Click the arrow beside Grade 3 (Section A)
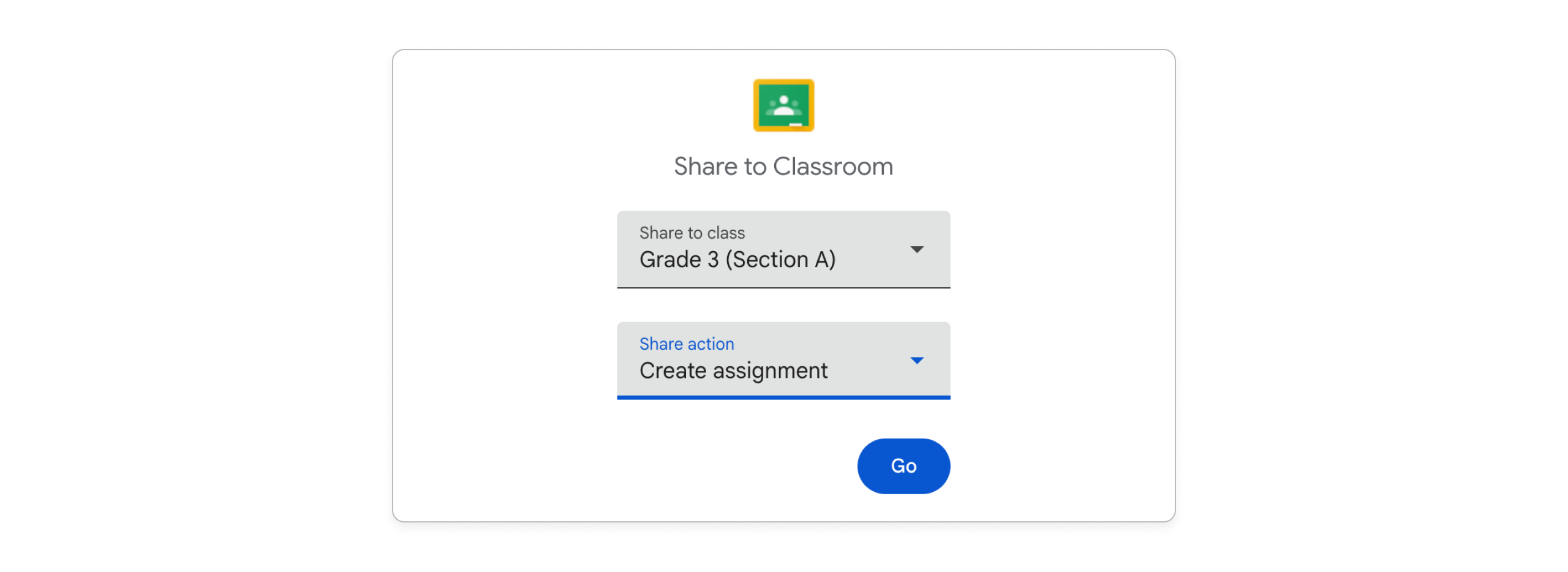 [x=916, y=249]
